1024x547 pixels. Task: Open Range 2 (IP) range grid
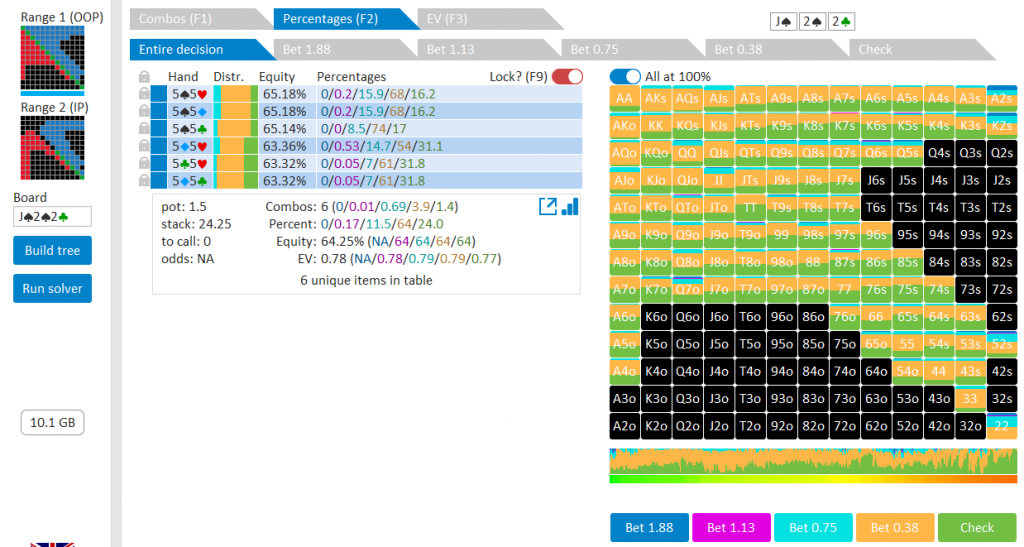point(52,148)
